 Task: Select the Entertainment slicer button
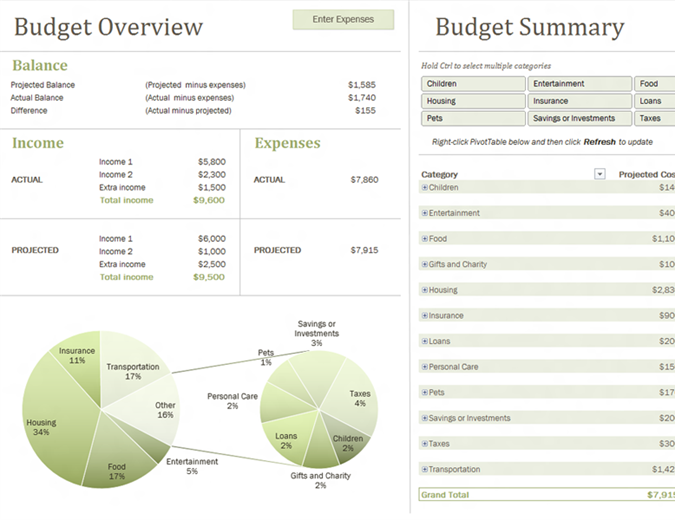coord(580,84)
